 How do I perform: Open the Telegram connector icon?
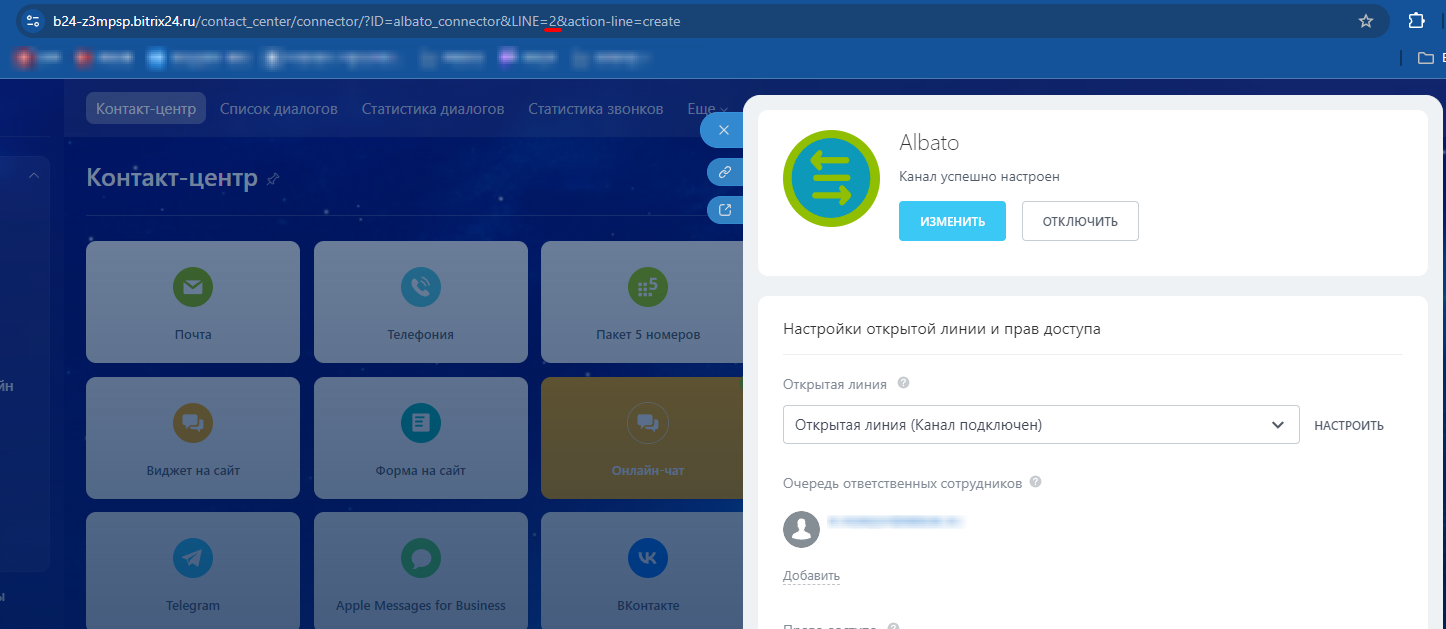point(192,558)
